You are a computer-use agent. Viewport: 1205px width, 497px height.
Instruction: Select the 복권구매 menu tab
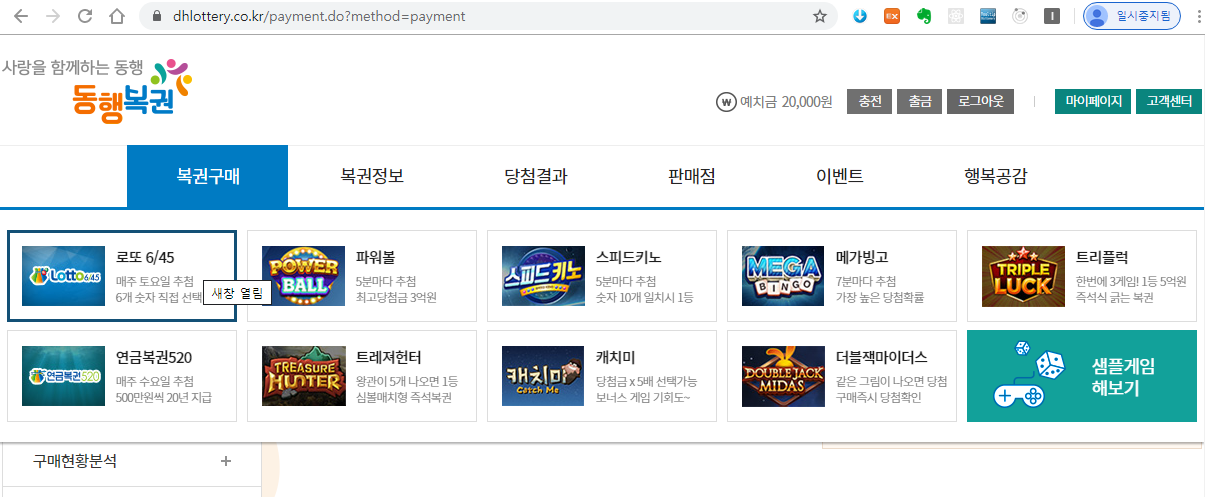(207, 176)
